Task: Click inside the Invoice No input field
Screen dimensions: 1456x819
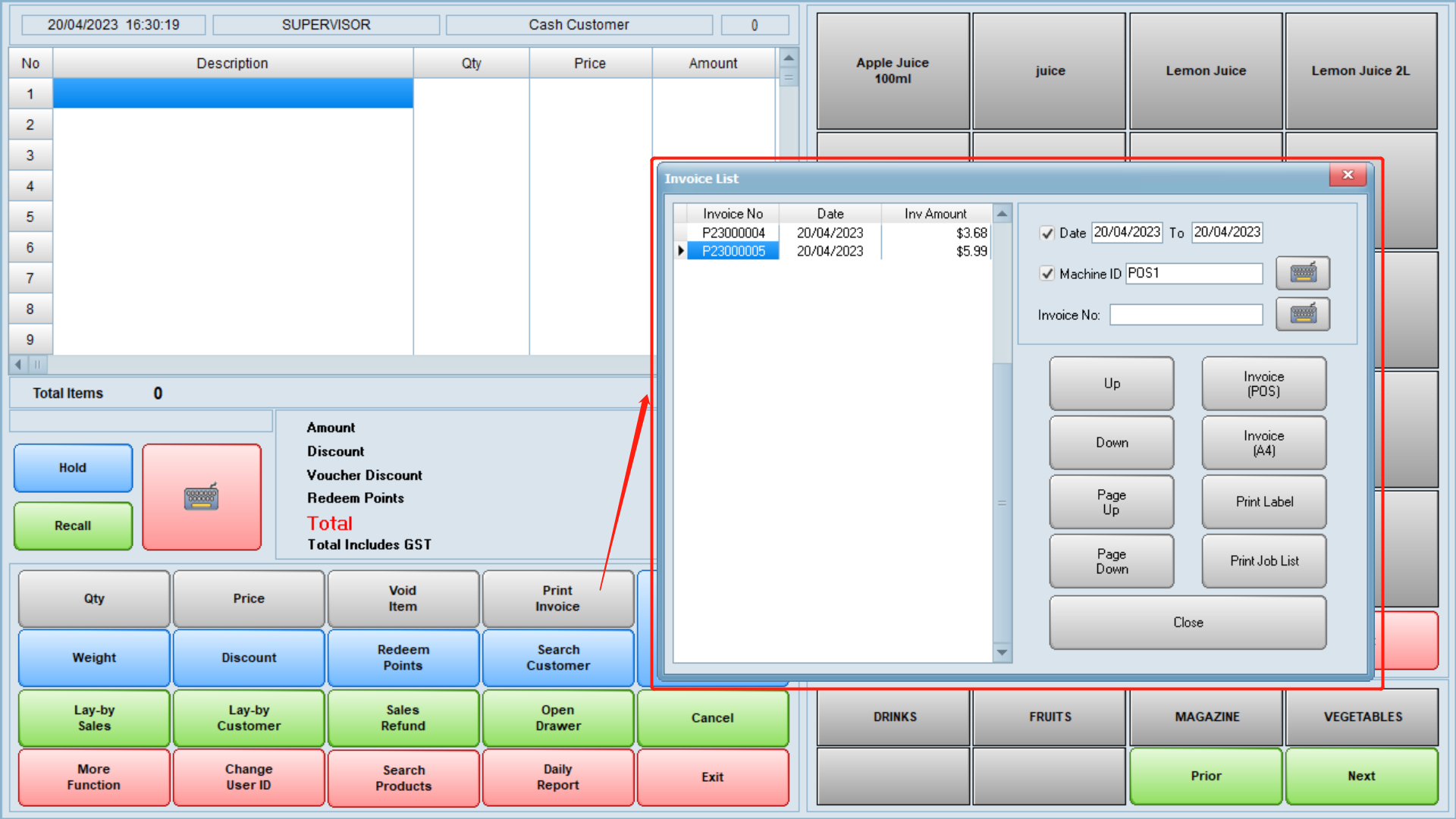Action: pyautogui.click(x=1185, y=314)
